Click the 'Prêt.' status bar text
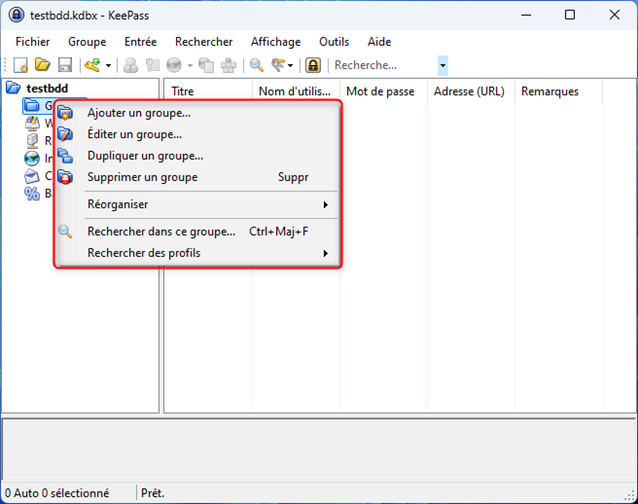The width and height of the screenshot is (638, 504). tap(153, 493)
